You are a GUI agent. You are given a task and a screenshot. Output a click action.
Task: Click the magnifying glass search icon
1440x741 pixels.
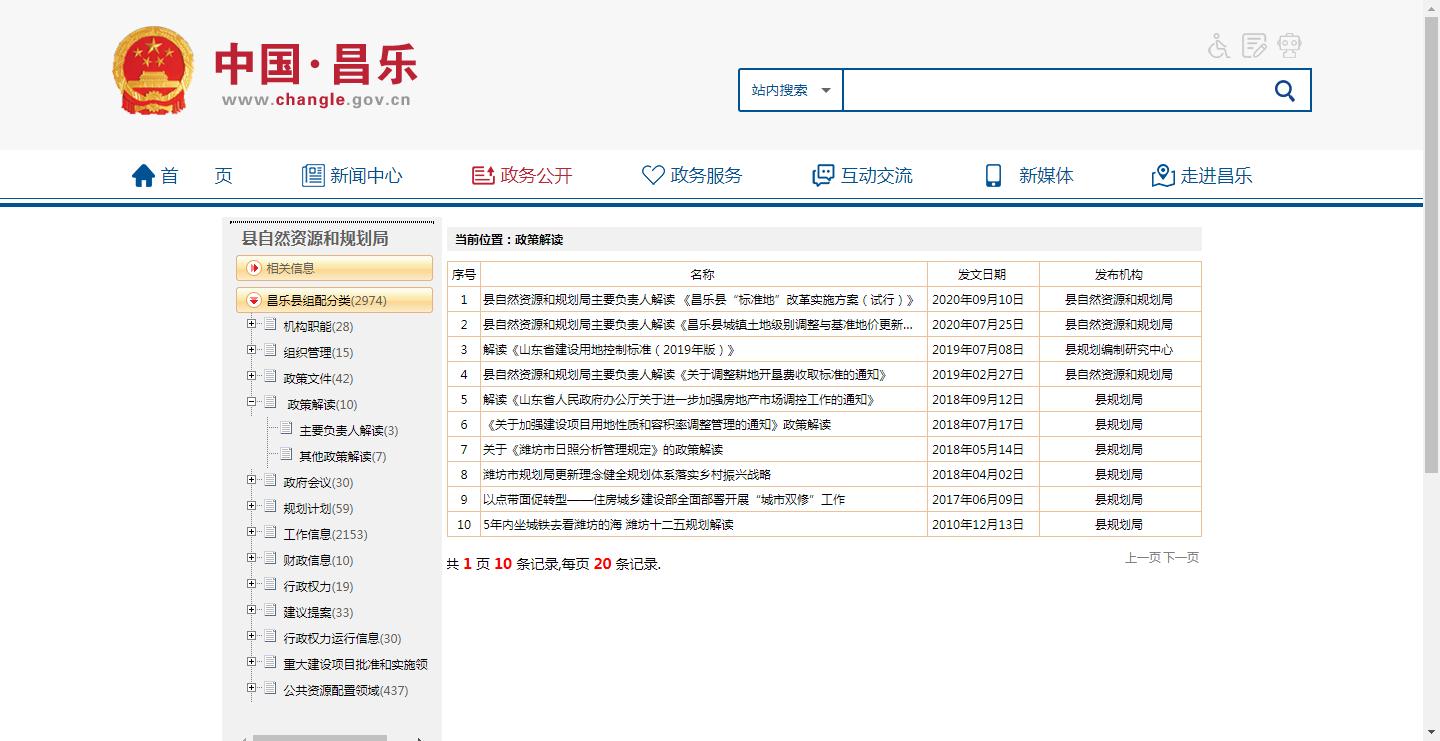(1285, 91)
